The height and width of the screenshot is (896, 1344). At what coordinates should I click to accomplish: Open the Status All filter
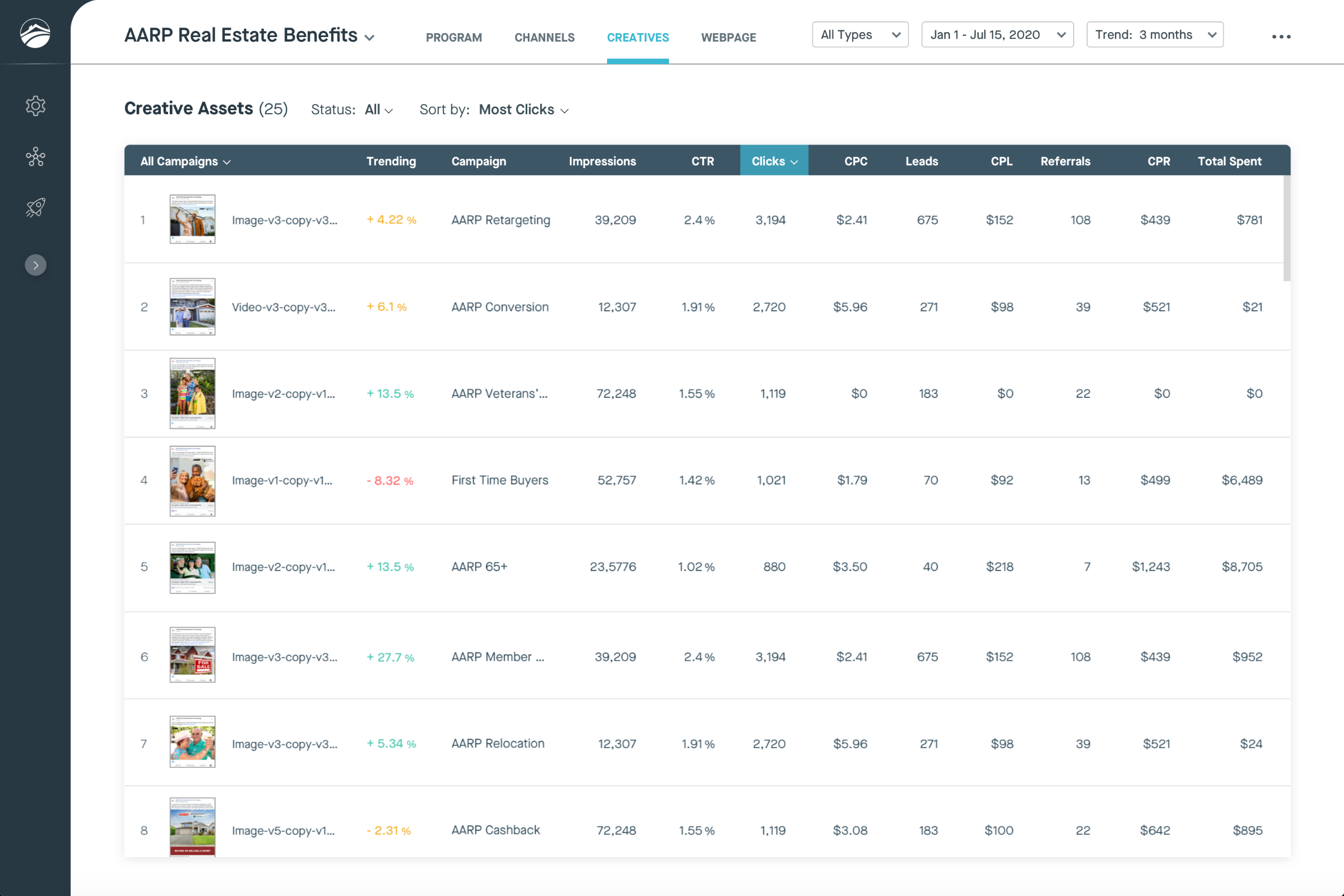pyautogui.click(x=378, y=110)
